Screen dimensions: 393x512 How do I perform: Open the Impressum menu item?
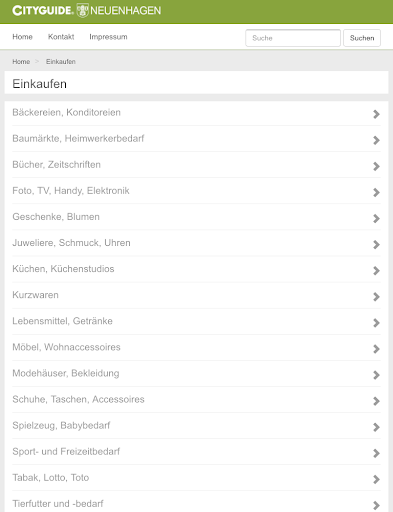pyautogui.click(x=108, y=37)
